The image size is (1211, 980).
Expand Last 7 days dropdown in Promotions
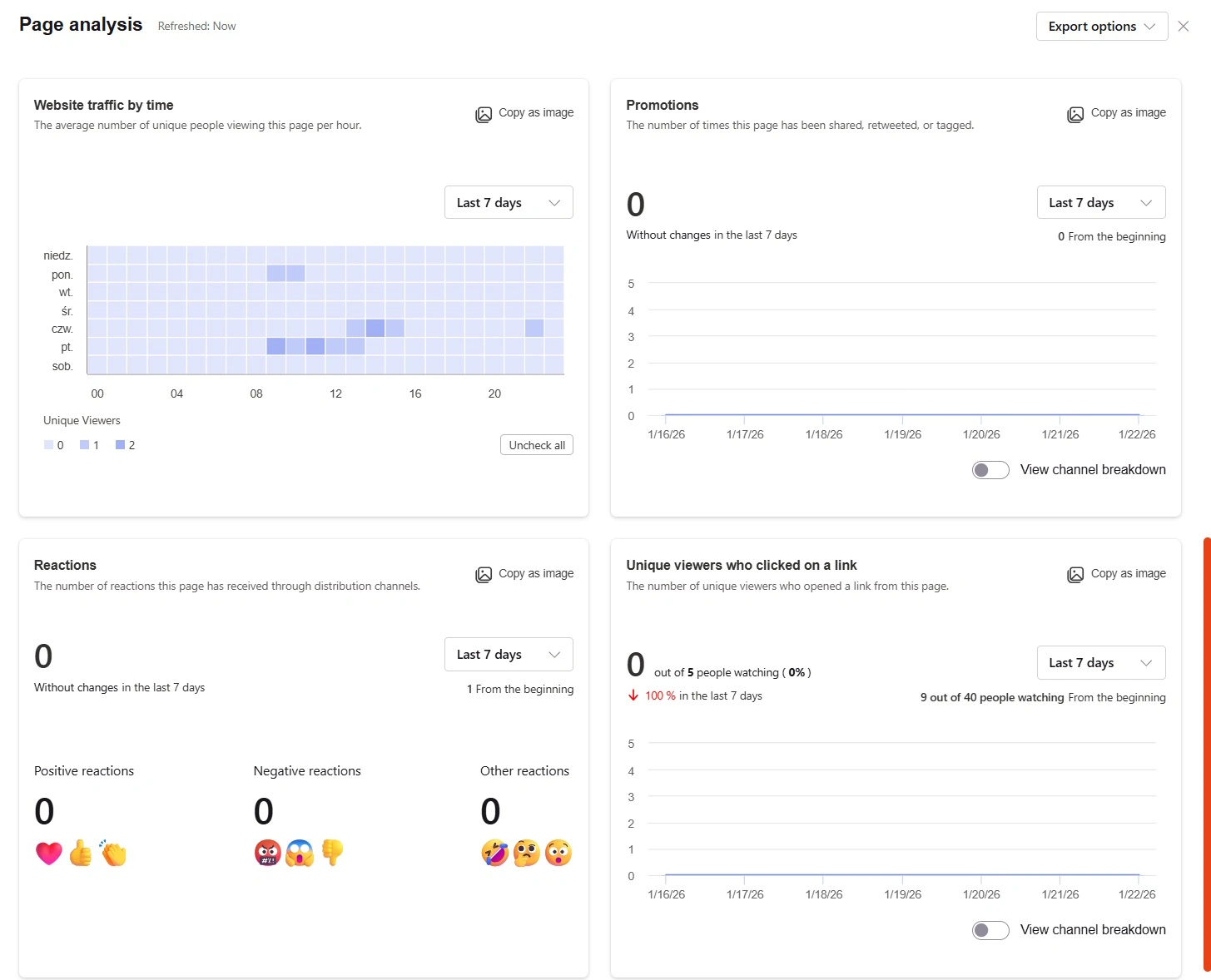tap(1100, 203)
